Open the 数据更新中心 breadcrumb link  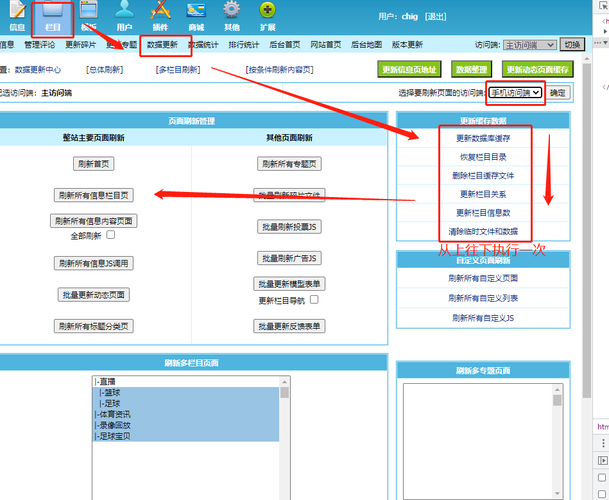pos(38,70)
